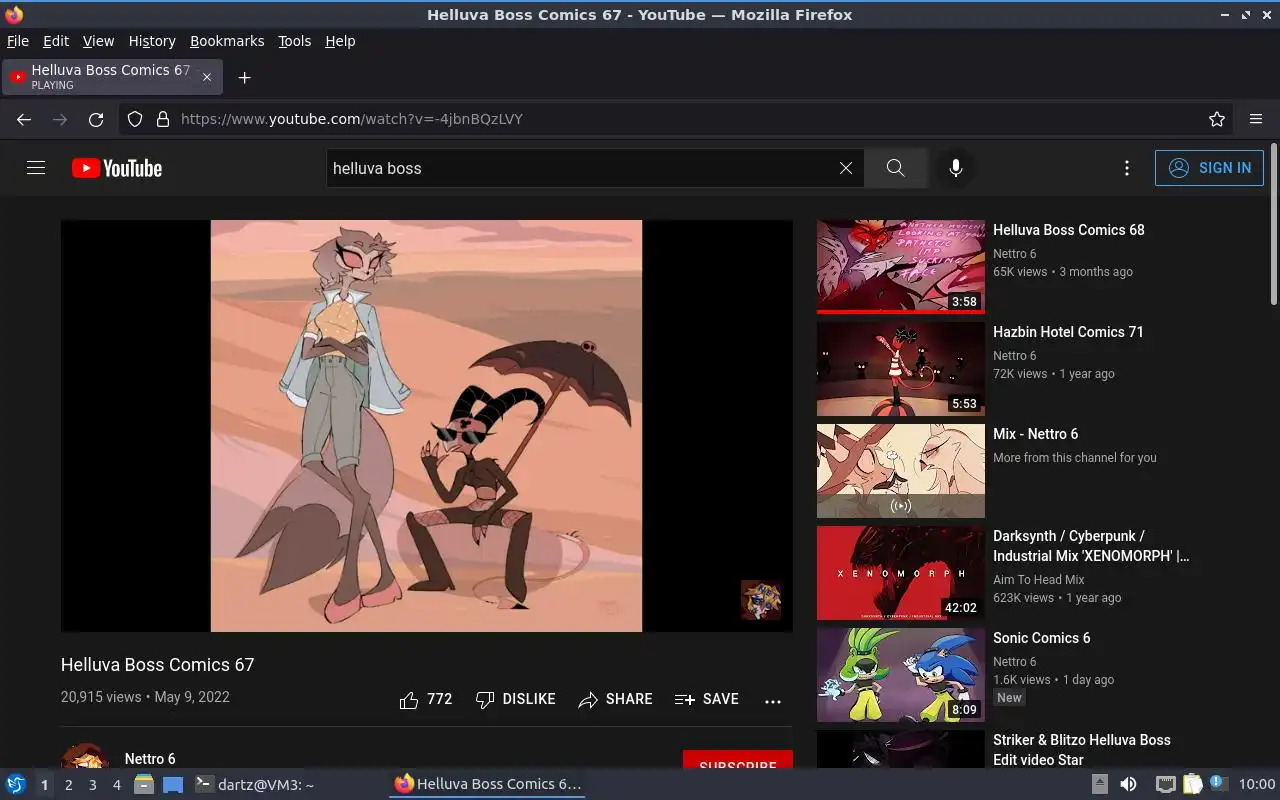Clear the search box with X icon
The height and width of the screenshot is (800, 1280).
click(846, 168)
